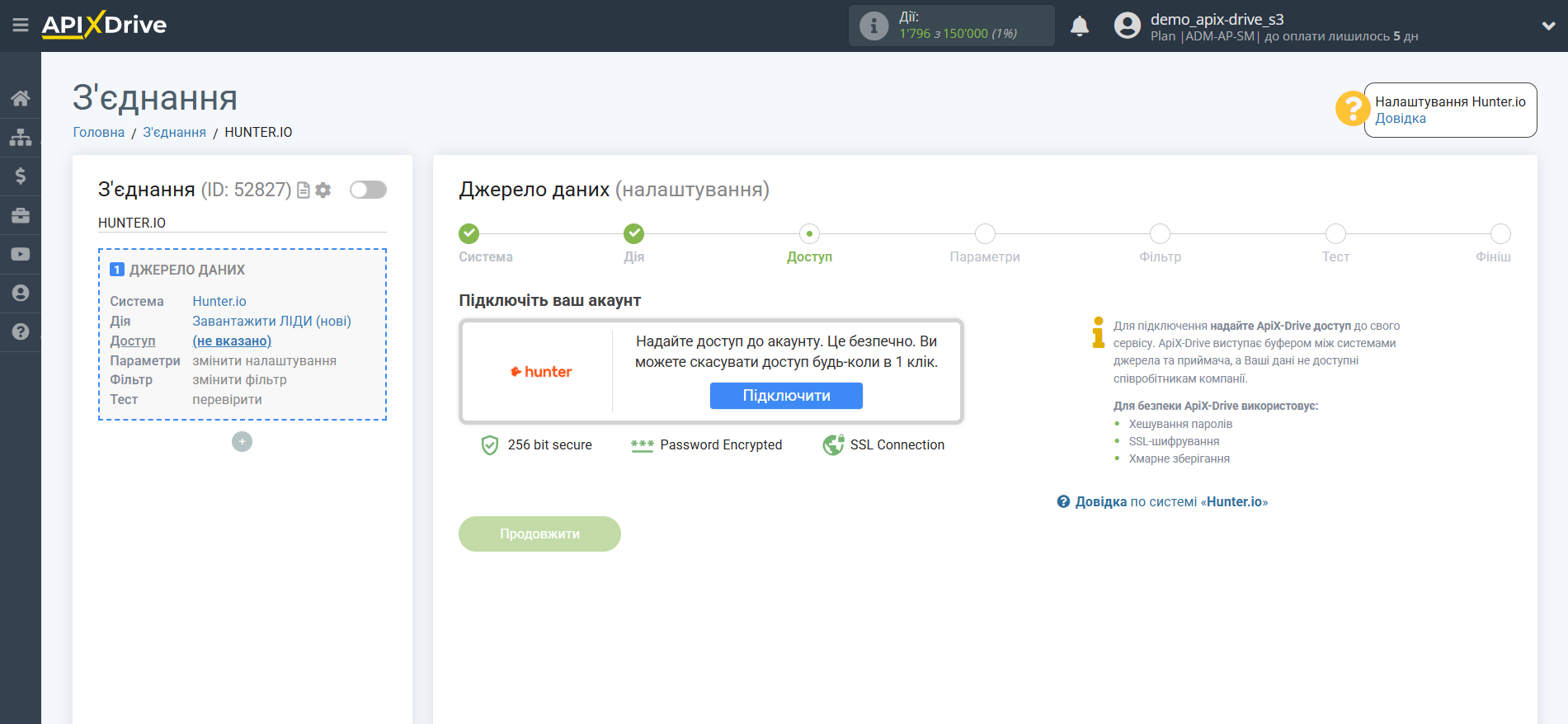The height and width of the screenshot is (724, 1568).
Task: Toggle the connection on/off switch
Action: pyautogui.click(x=368, y=190)
